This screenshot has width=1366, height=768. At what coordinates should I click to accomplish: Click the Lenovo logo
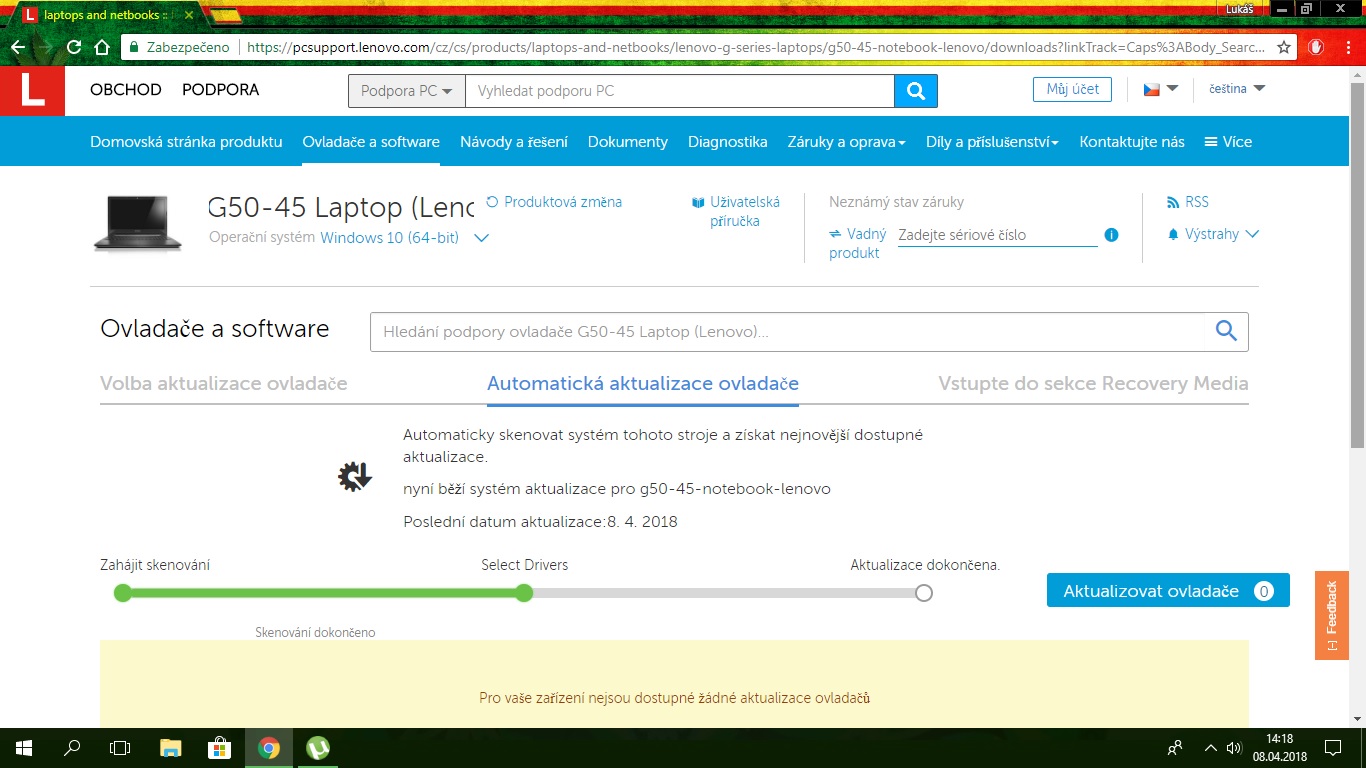click(32, 90)
